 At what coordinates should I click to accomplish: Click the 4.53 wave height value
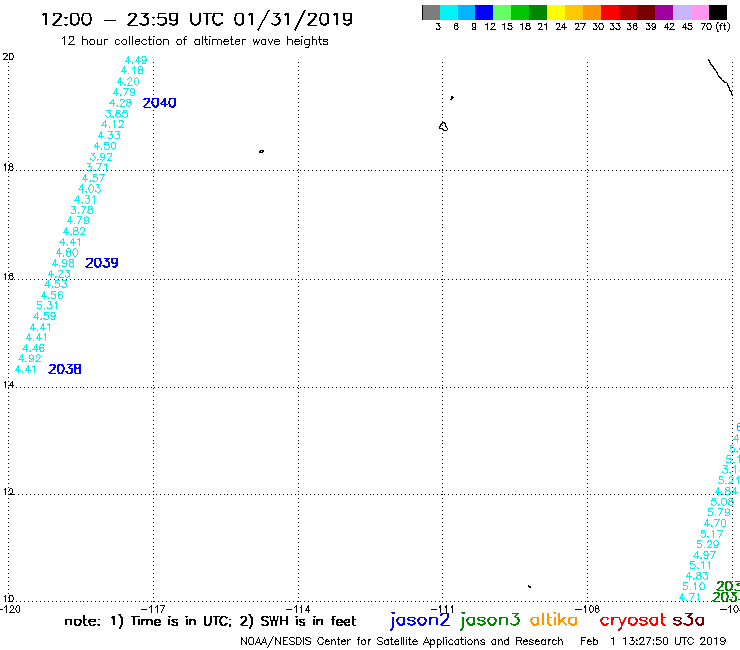pos(56,284)
